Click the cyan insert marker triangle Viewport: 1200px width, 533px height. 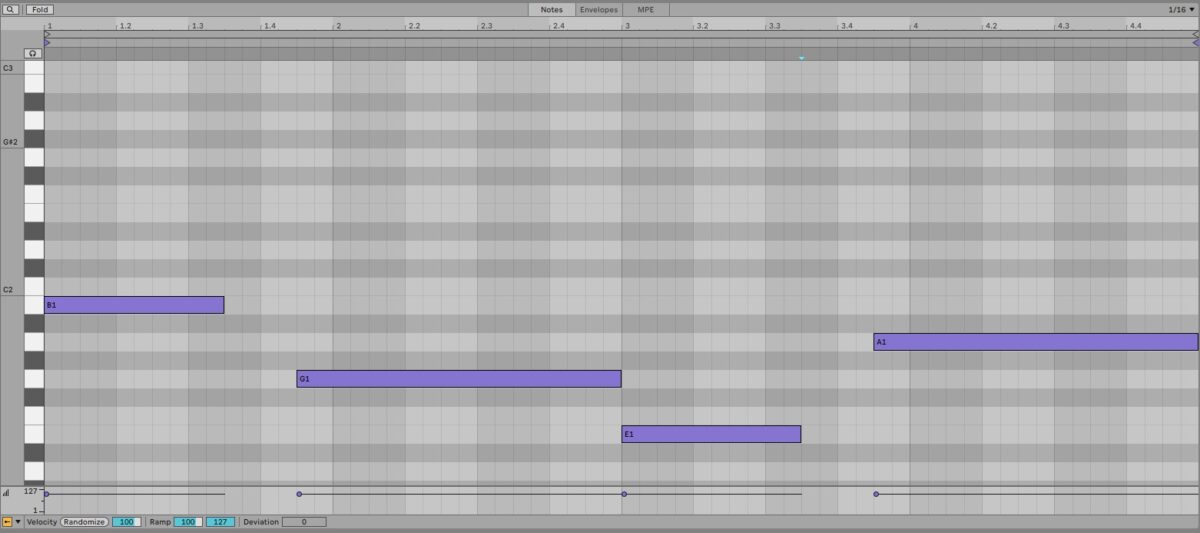[x=801, y=58]
